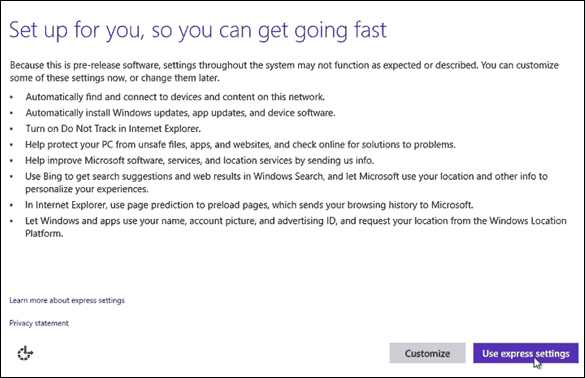Select the 'Use Bing to get search suggestions' line

[x=286, y=176]
